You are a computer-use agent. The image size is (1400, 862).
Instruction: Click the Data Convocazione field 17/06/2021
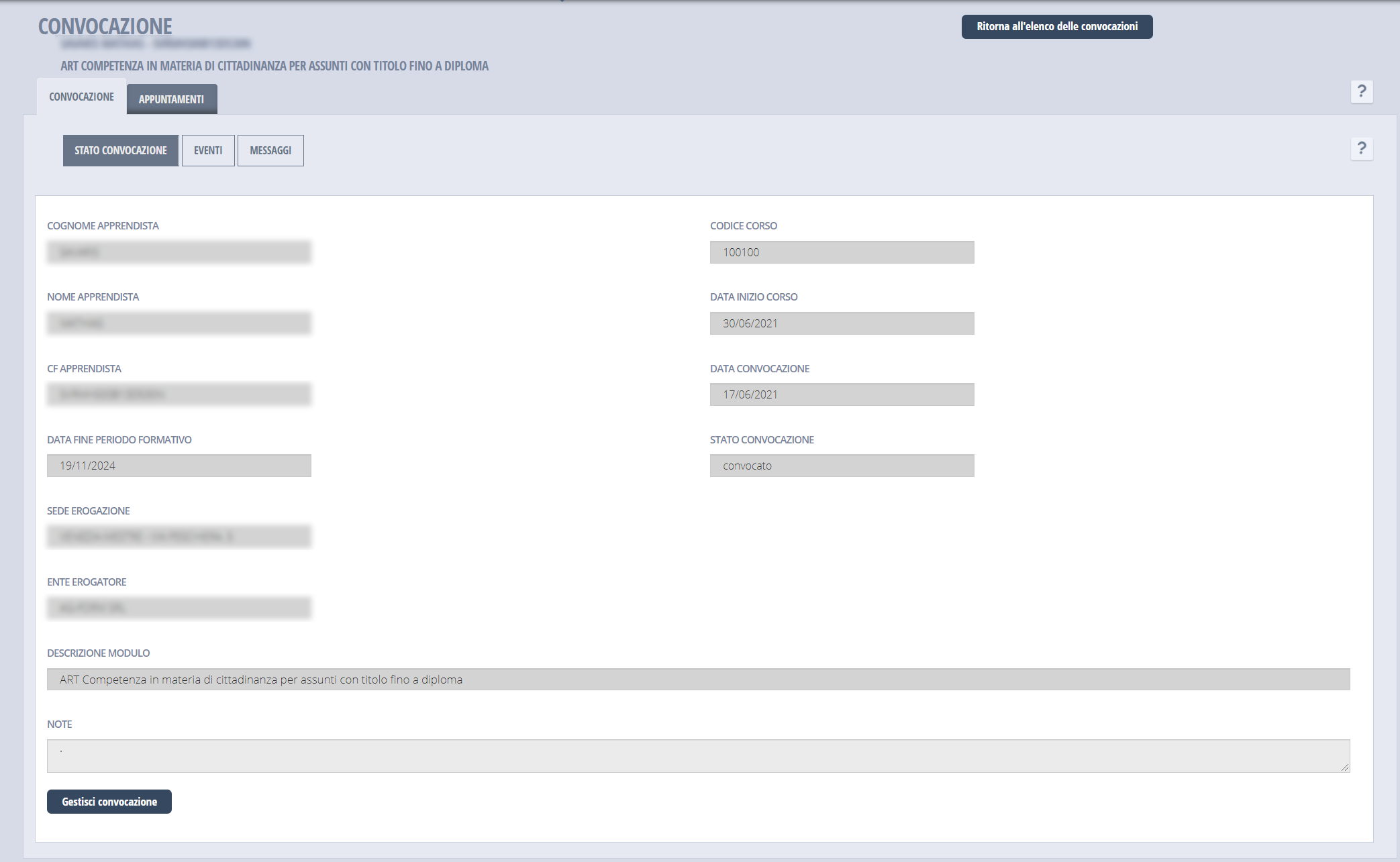click(842, 394)
